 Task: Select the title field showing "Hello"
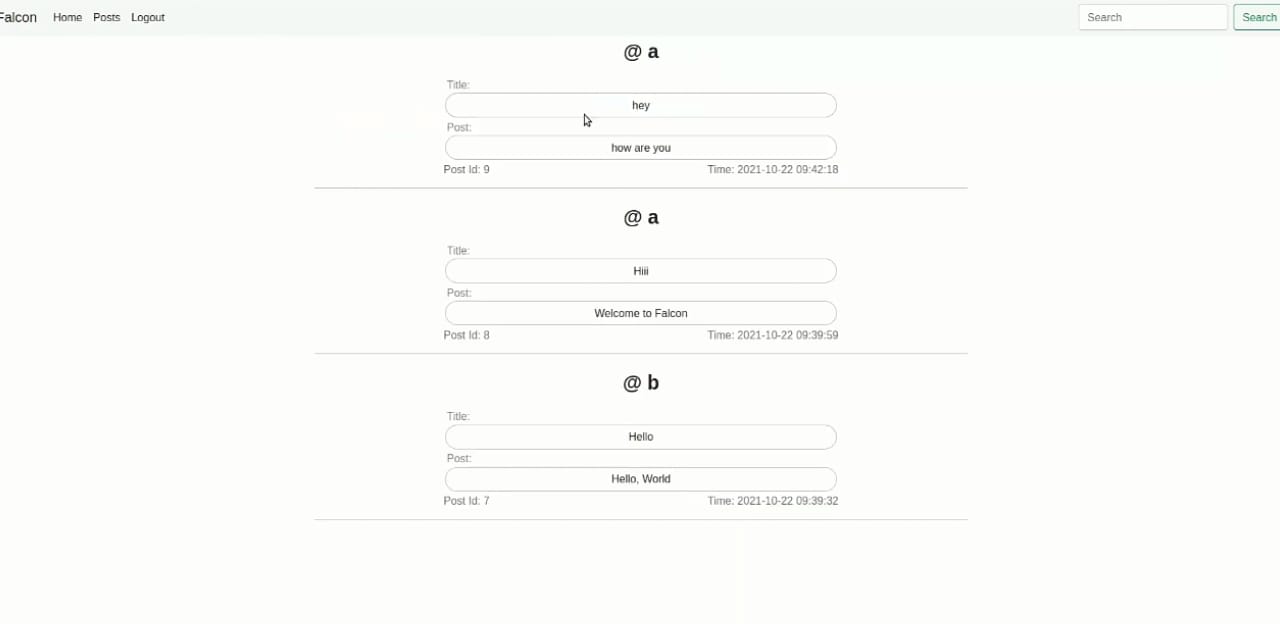[641, 437]
